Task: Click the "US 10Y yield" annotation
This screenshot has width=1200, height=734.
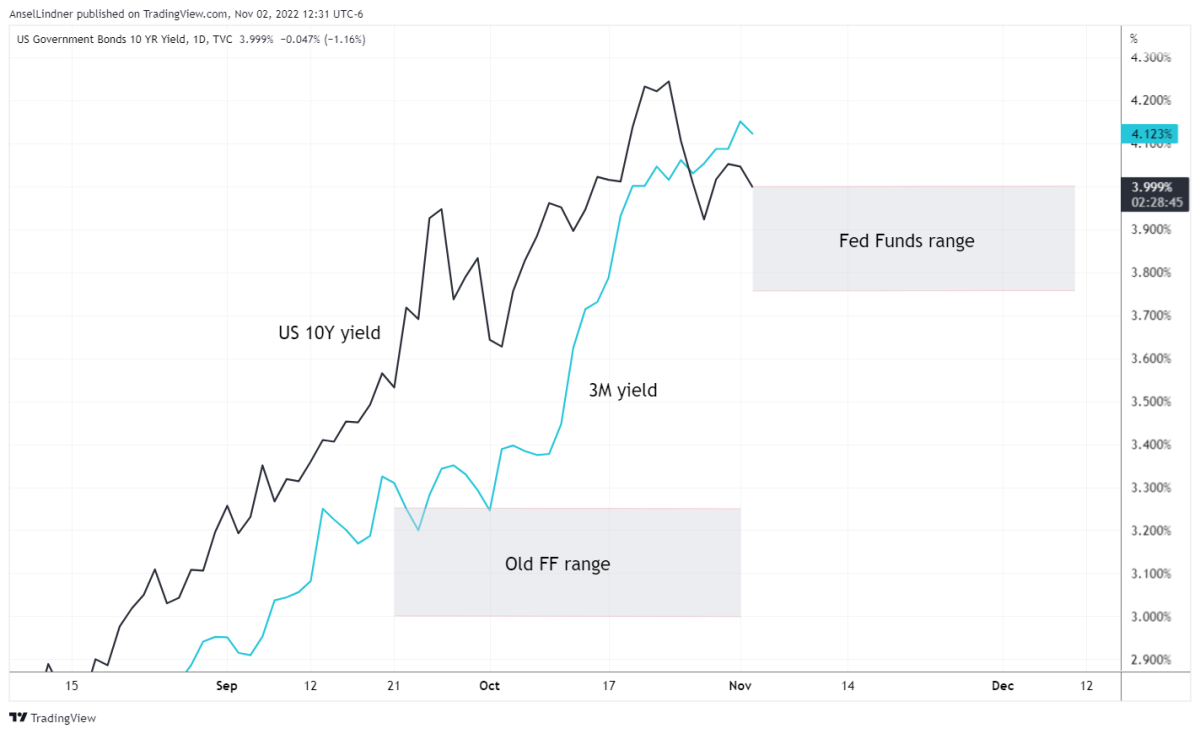Action: click(329, 333)
